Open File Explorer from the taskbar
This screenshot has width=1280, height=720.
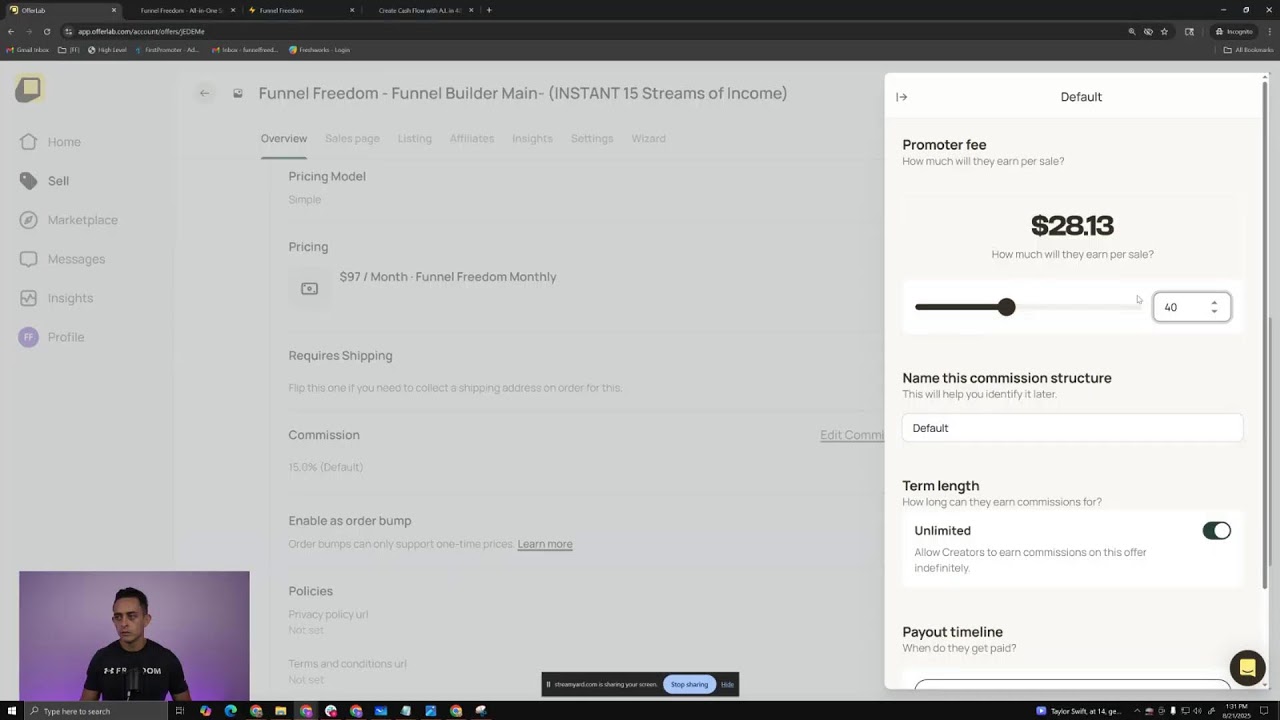pyautogui.click(x=281, y=711)
